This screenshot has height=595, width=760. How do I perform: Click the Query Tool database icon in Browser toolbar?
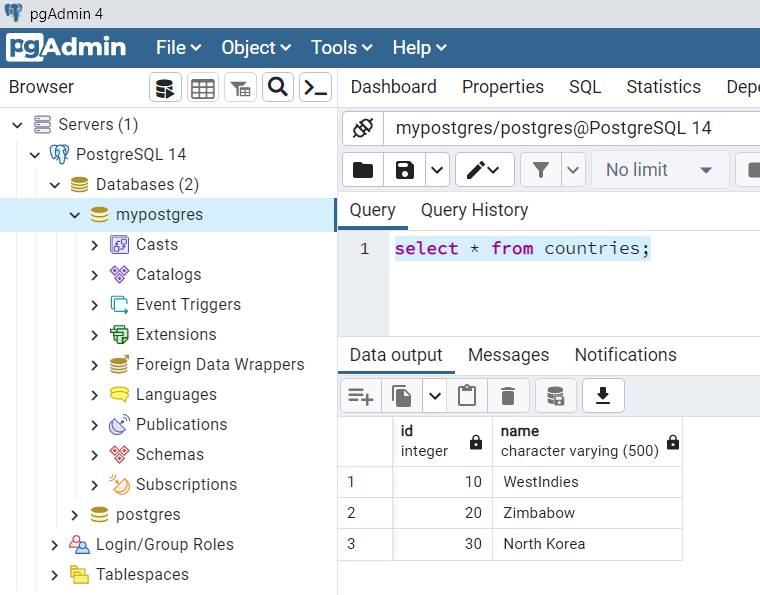coord(165,88)
